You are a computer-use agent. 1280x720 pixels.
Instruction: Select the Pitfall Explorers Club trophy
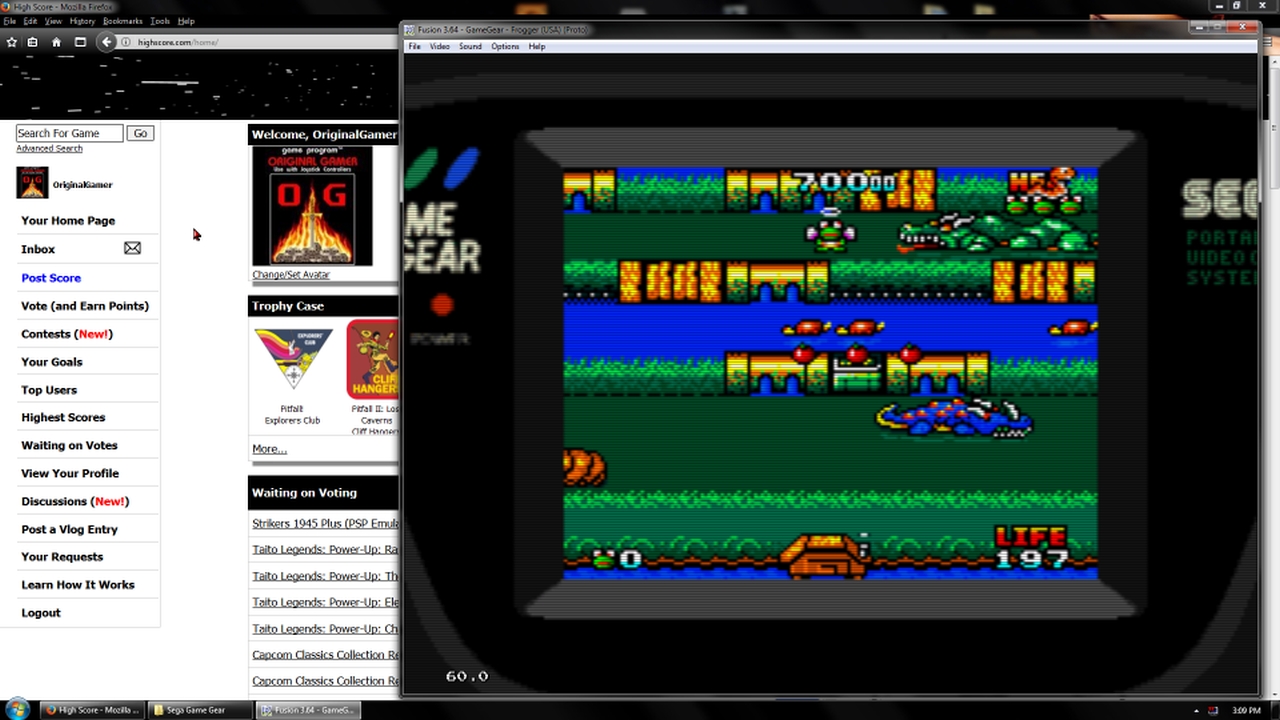click(x=292, y=360)
